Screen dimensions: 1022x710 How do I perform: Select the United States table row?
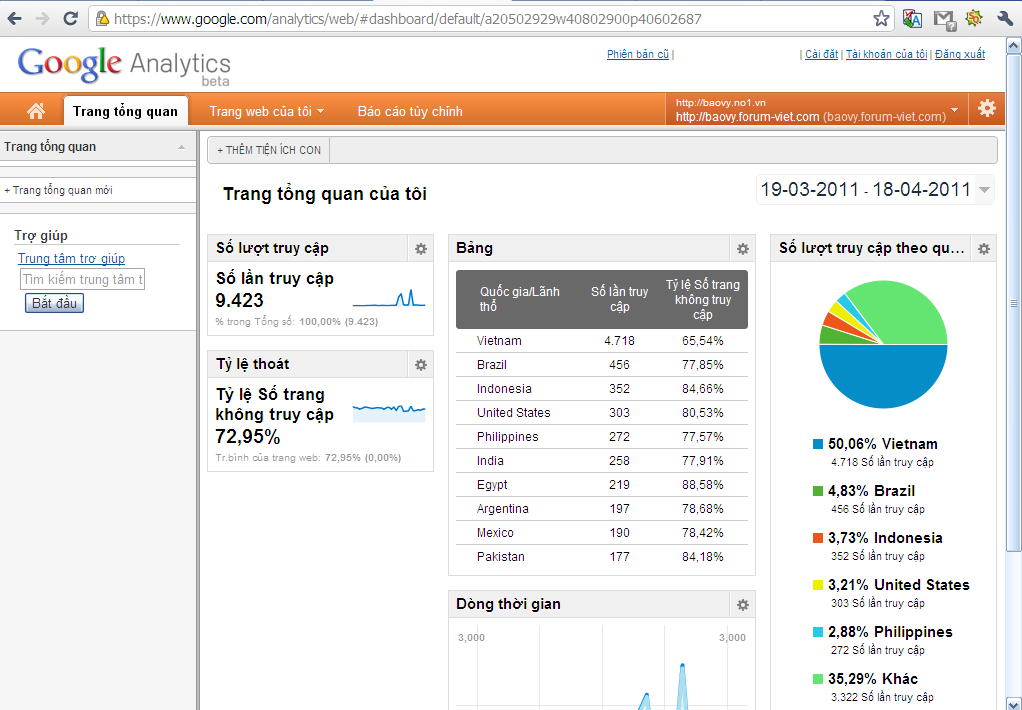tap(602, 413)
